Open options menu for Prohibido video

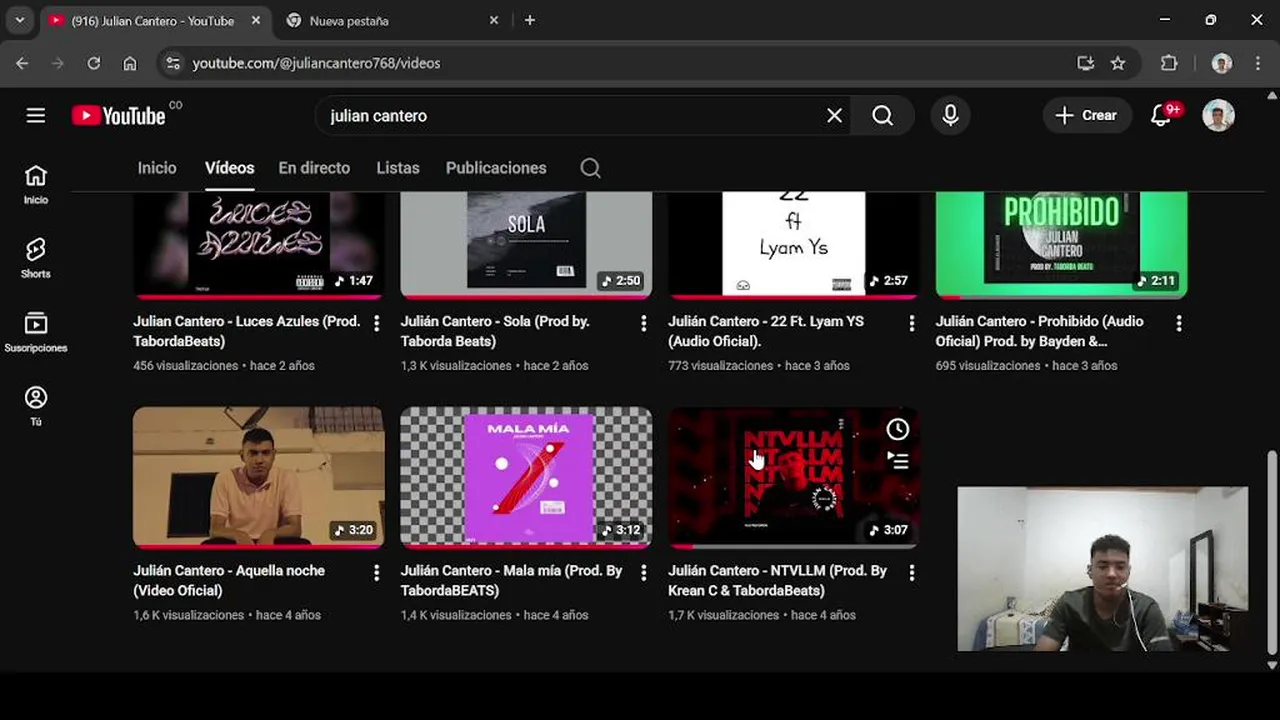pyautogui.click(x=1179, y=323)
